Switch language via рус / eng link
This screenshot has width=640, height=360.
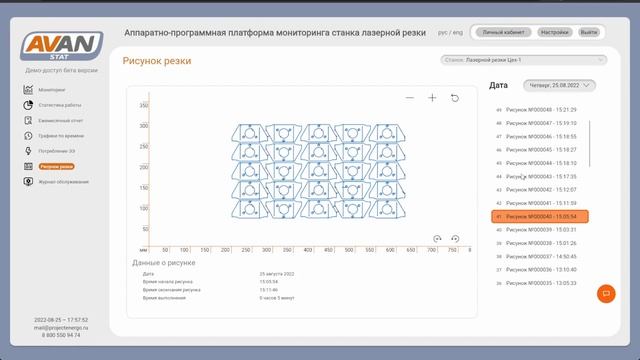point(450,32)
